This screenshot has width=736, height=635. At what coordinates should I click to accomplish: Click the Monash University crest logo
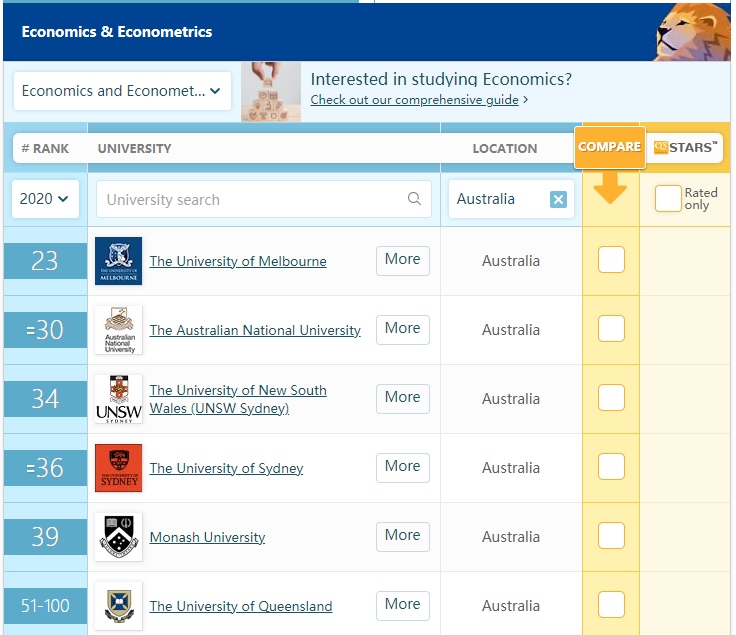(118, 537)
